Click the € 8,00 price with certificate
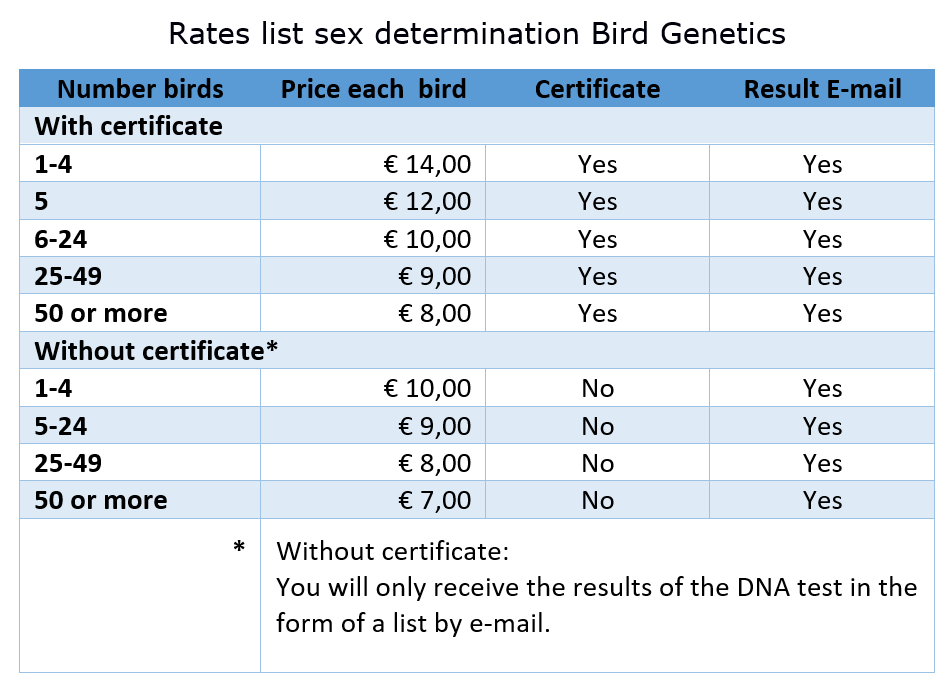Viewport: 945px width, 677px height. click(x=373, y=313)
